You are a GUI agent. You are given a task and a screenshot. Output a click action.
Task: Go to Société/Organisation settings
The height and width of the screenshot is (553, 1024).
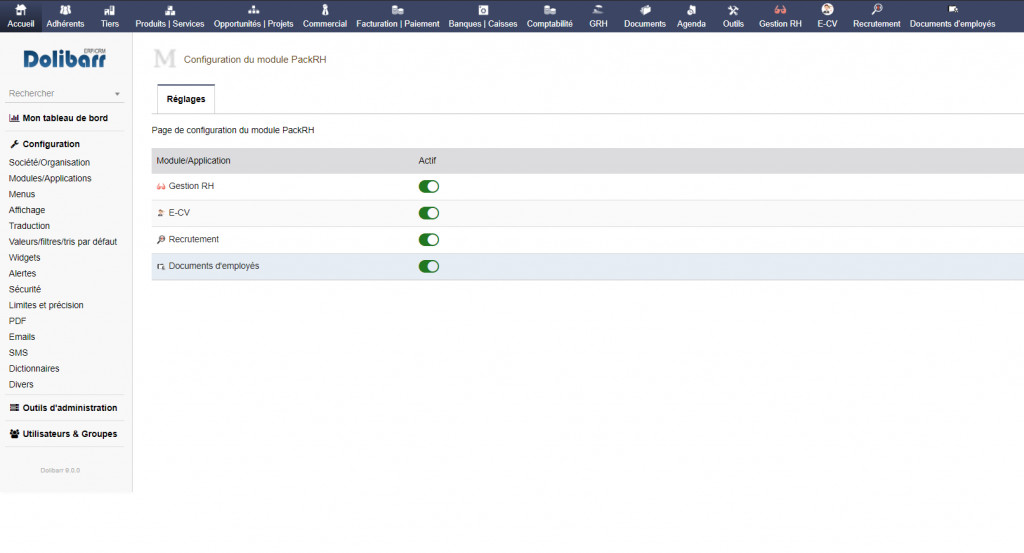click(49, 163)
